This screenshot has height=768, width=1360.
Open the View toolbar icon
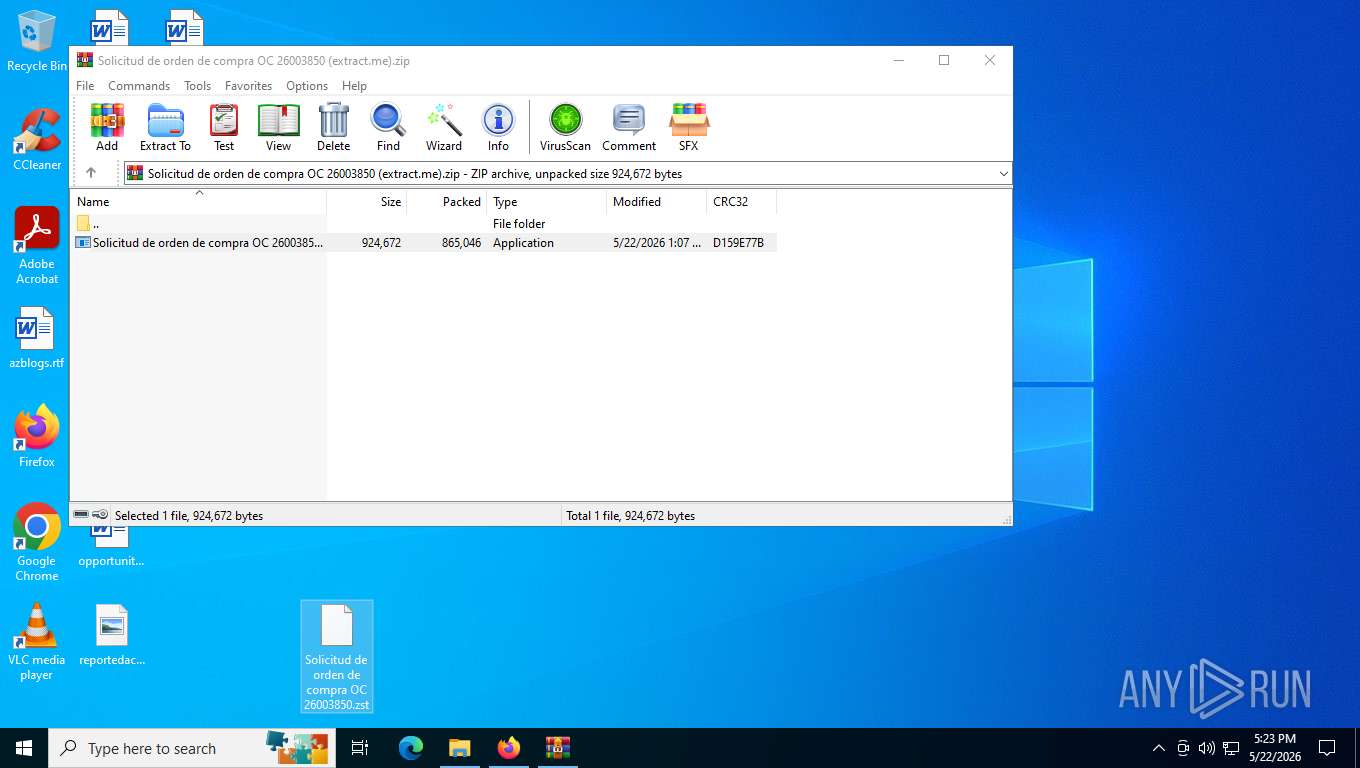(278, 127)
